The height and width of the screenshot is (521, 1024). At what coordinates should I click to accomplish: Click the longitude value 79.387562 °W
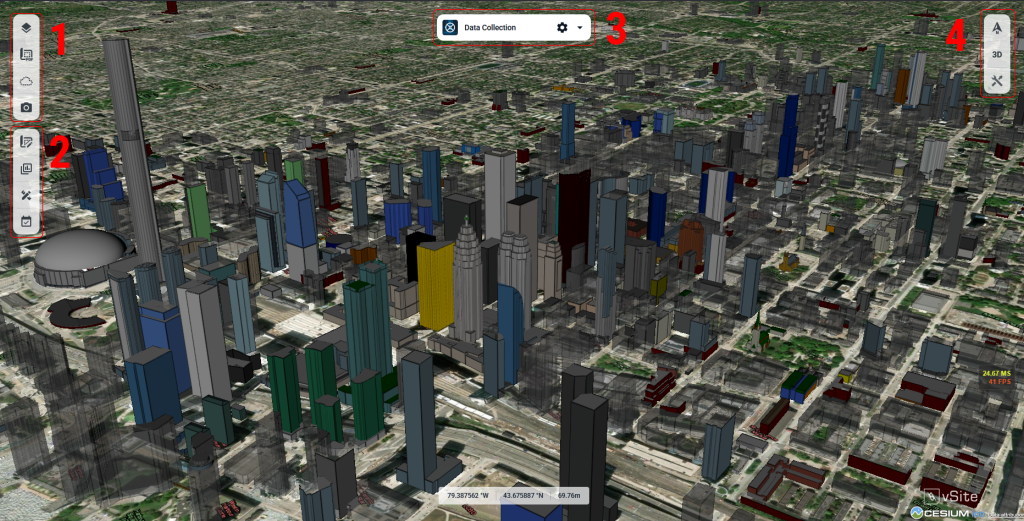click(x=468, y=496)
